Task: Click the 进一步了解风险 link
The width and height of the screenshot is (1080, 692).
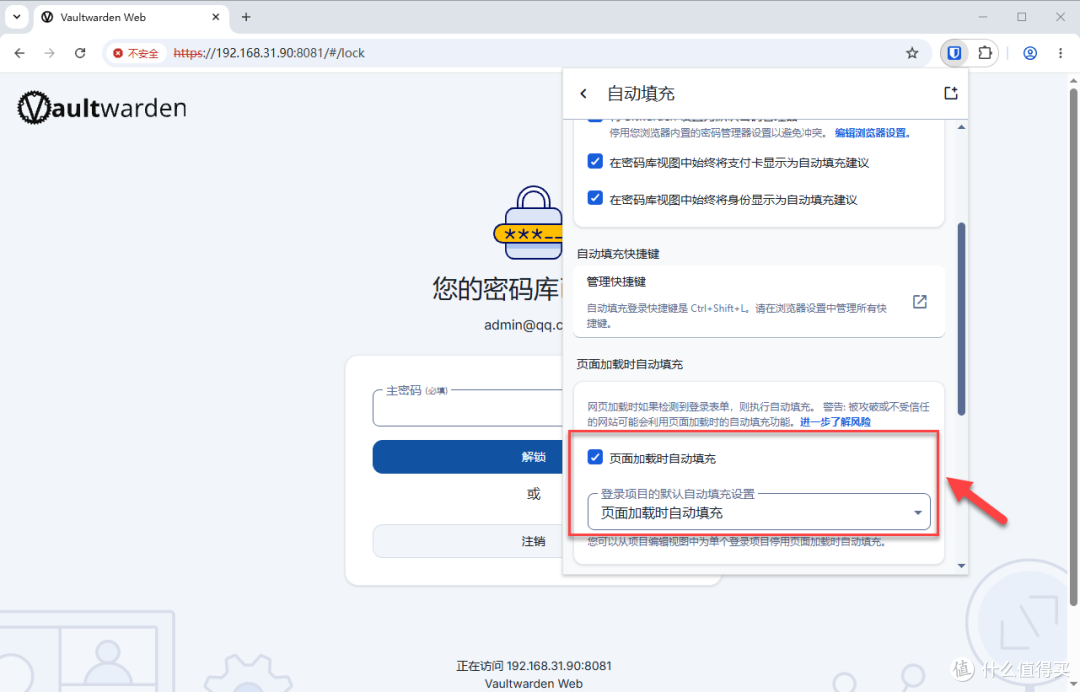Action: 835,421
